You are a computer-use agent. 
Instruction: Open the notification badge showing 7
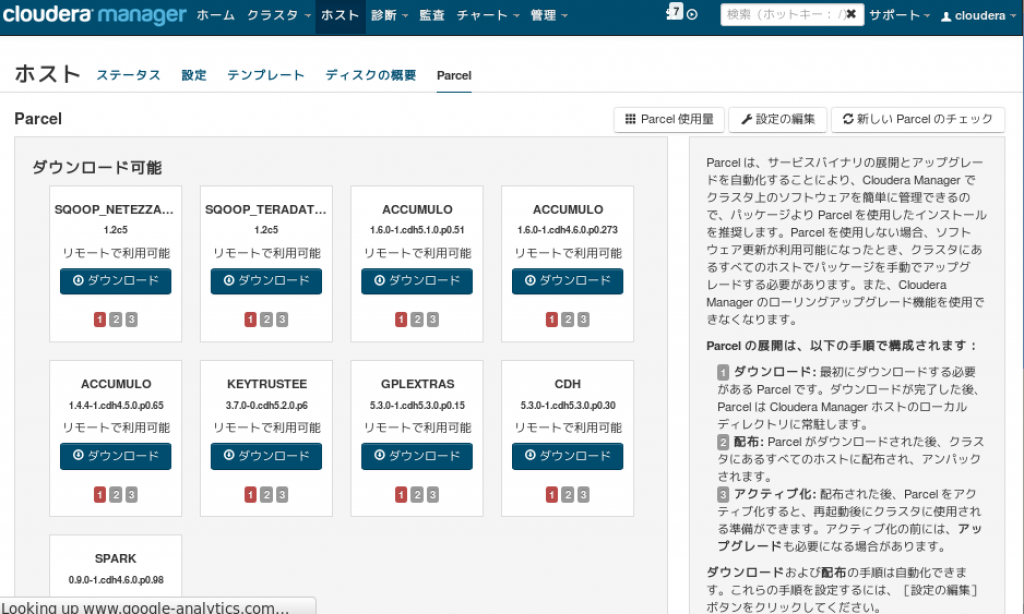675,12
